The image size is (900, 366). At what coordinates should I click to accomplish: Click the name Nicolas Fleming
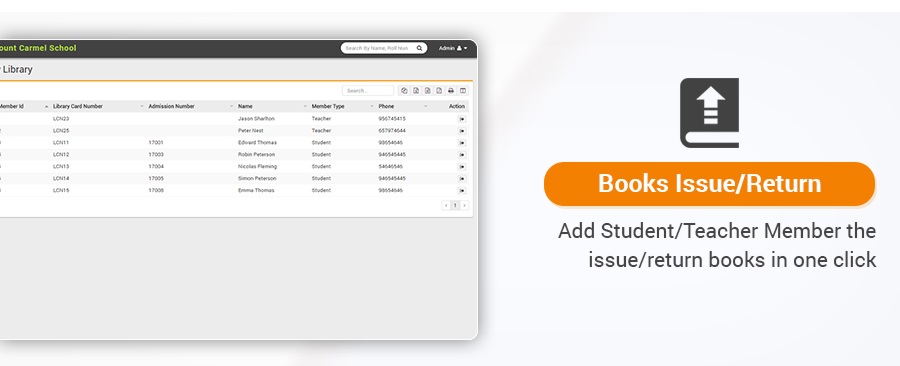257,166
